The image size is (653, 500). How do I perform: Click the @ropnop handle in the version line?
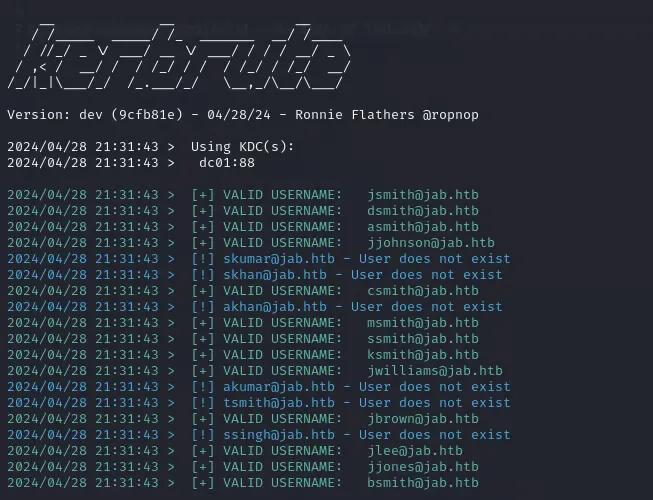pos(451,115)
